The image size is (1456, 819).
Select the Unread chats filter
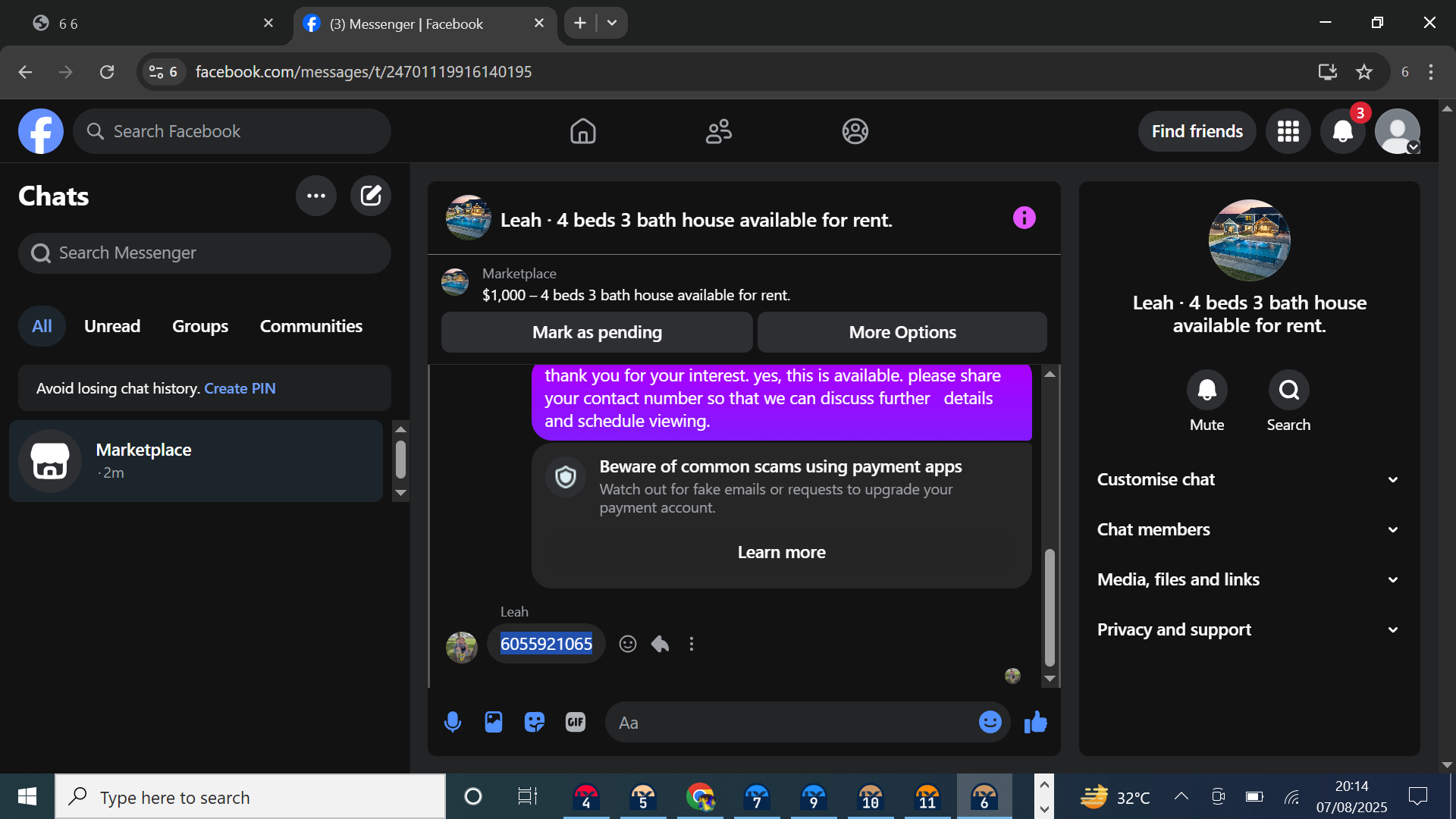pyautogui.click(x=112, y=326)
